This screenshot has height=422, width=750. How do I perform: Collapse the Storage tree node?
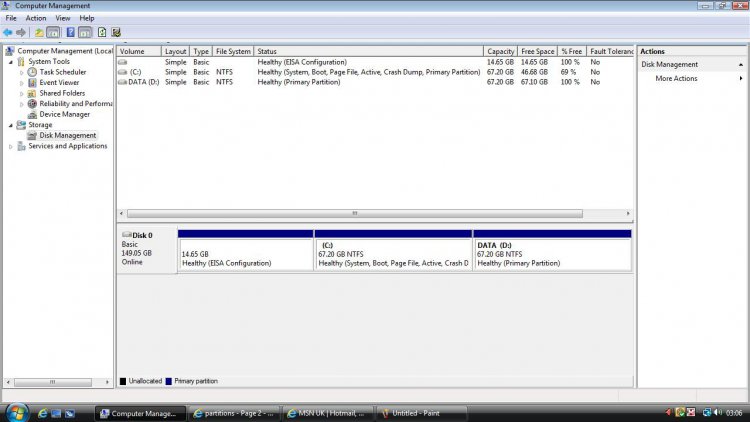(11, 125)
